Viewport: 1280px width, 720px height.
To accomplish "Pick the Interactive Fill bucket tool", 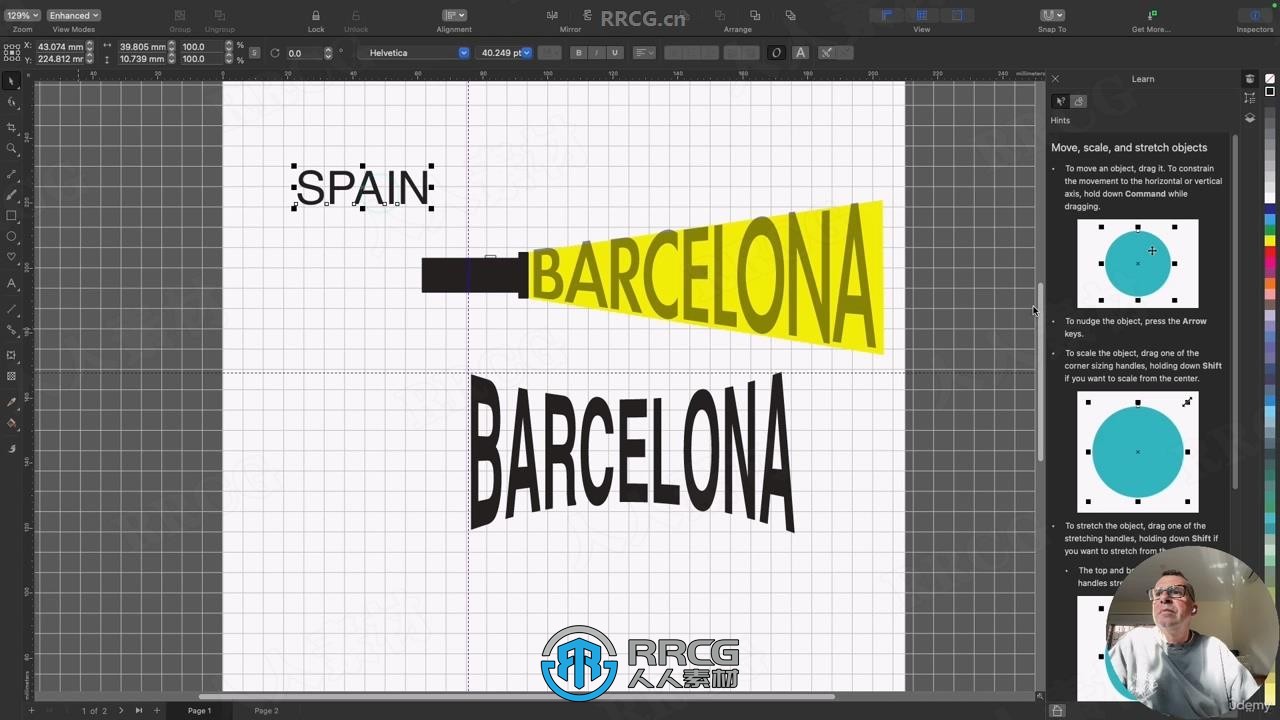I will 12,423.
